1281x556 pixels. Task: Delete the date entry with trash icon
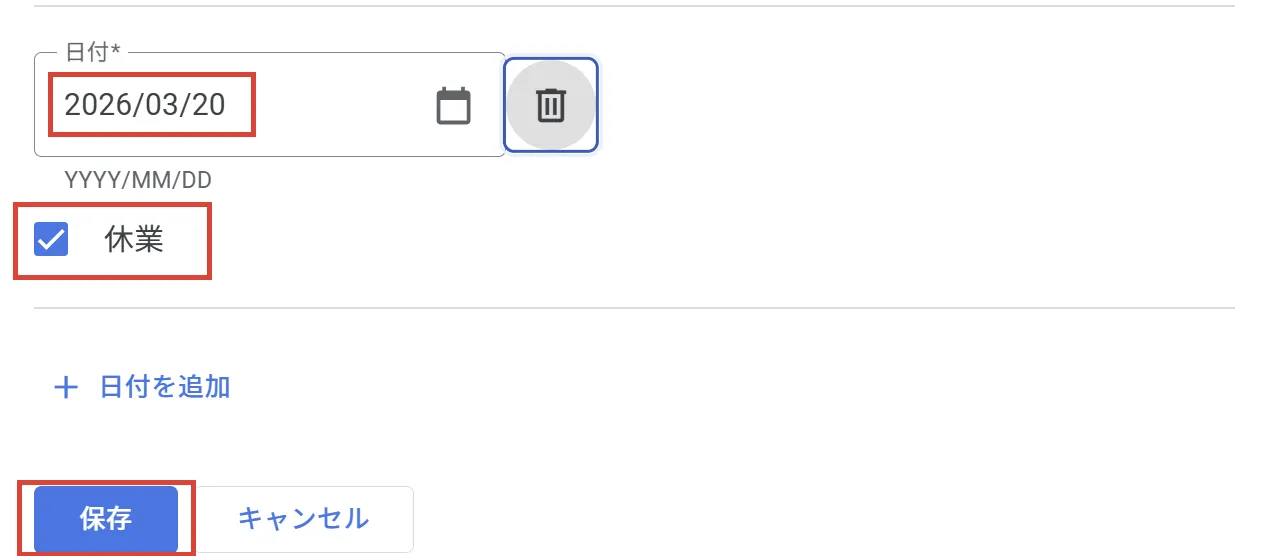pos(551,105)
